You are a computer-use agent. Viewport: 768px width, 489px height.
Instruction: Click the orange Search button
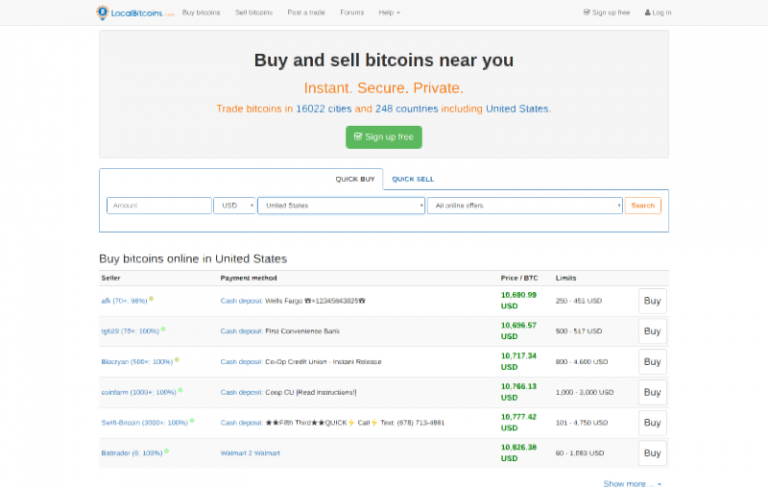tap(643, 206)
